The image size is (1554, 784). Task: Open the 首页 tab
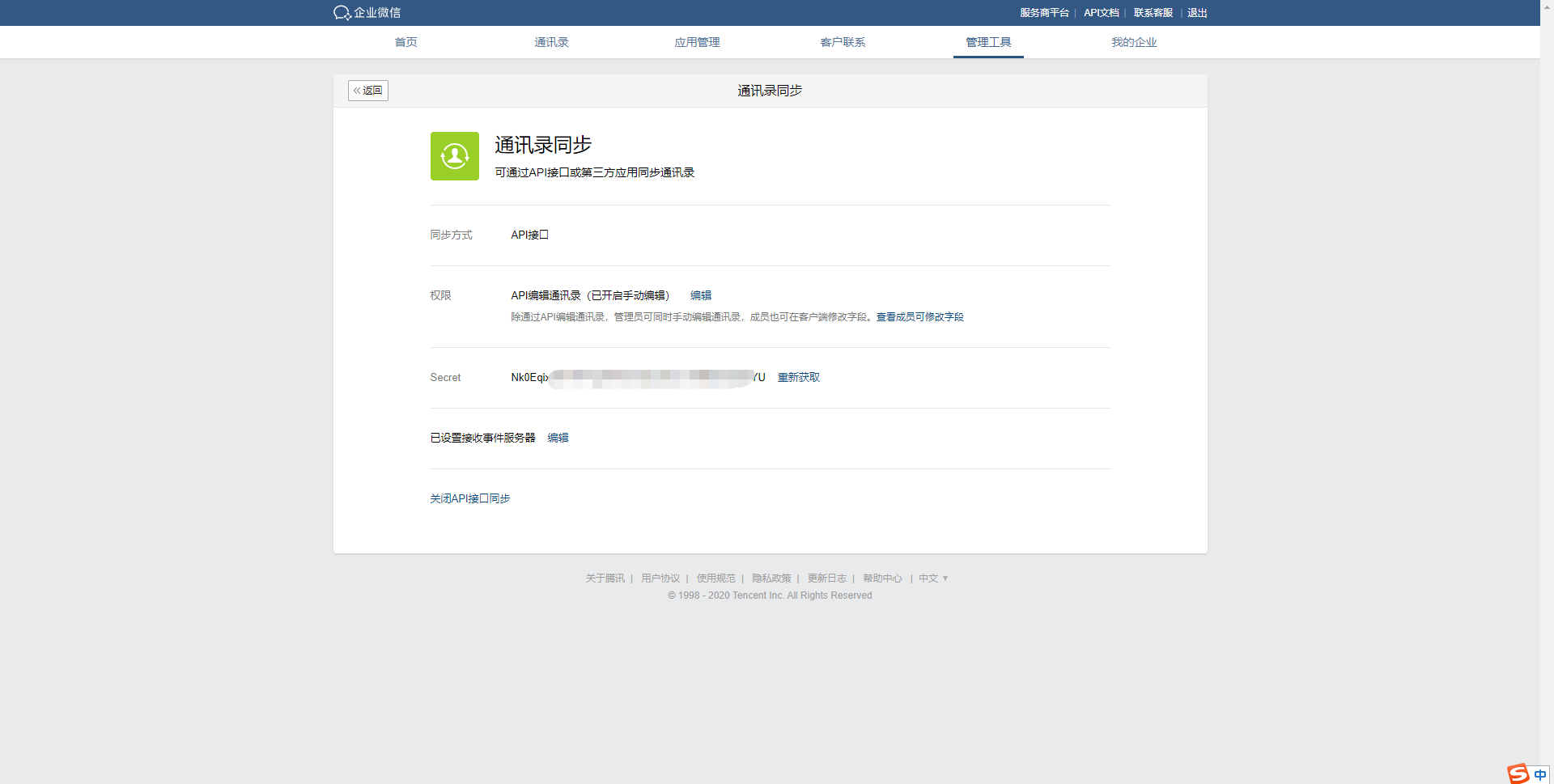click(406, 42)
